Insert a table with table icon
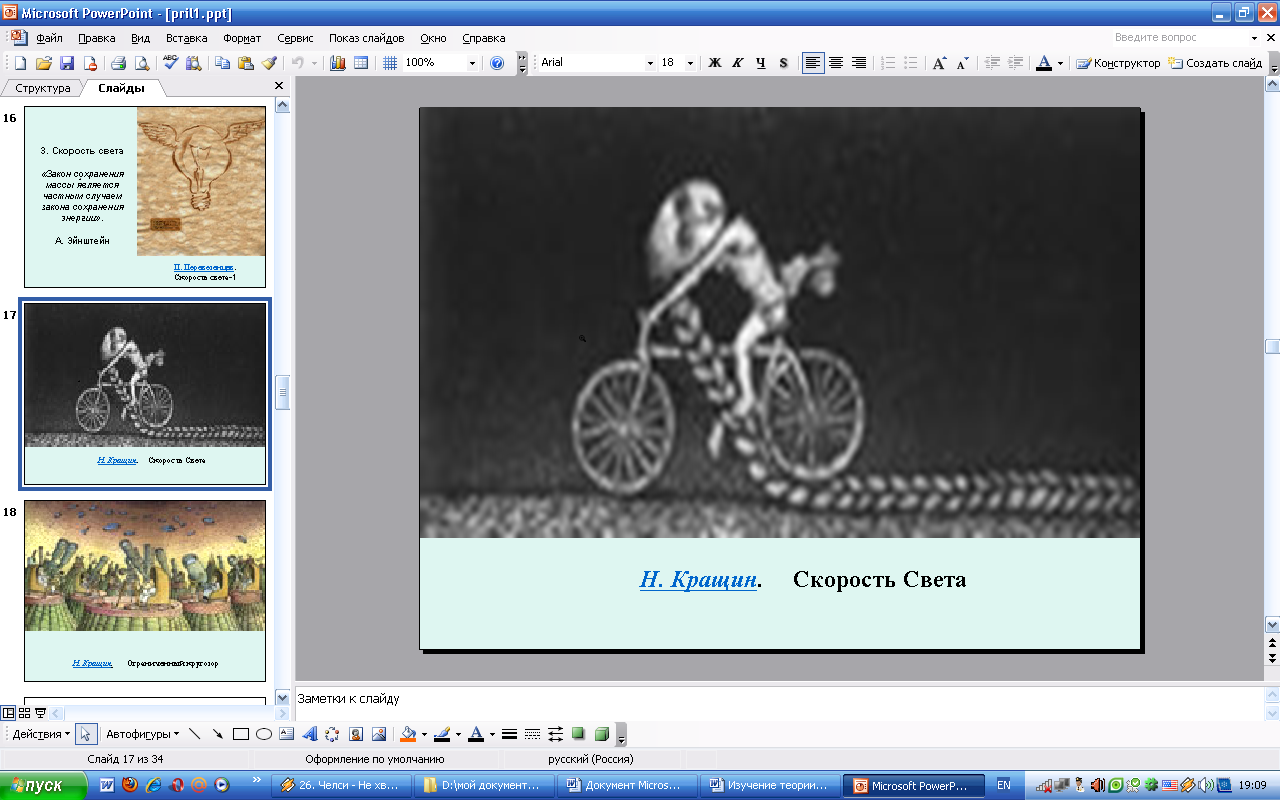 (360, 62)
